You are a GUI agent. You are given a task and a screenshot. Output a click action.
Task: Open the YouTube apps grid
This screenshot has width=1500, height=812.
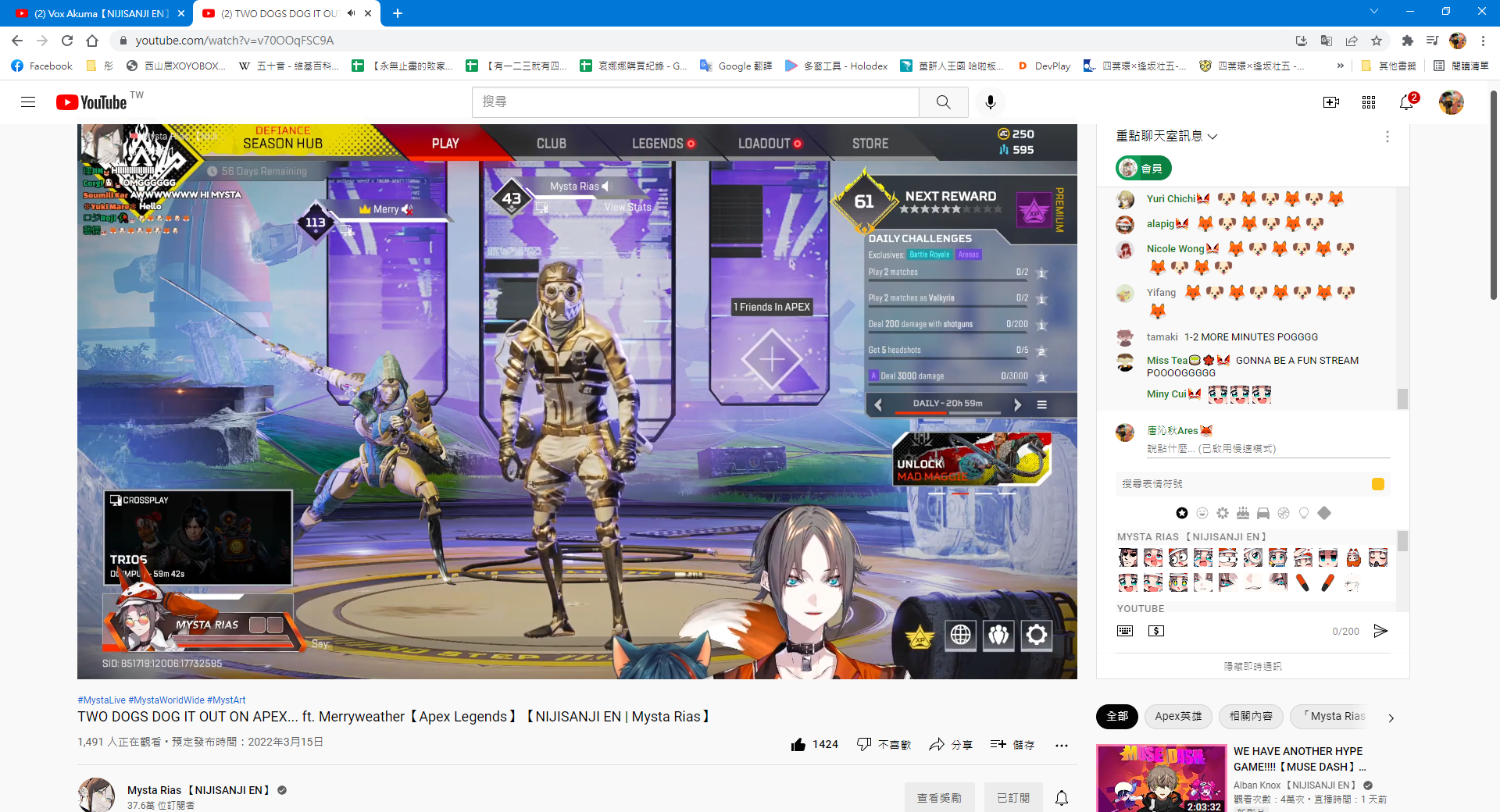coord(1369,102)
